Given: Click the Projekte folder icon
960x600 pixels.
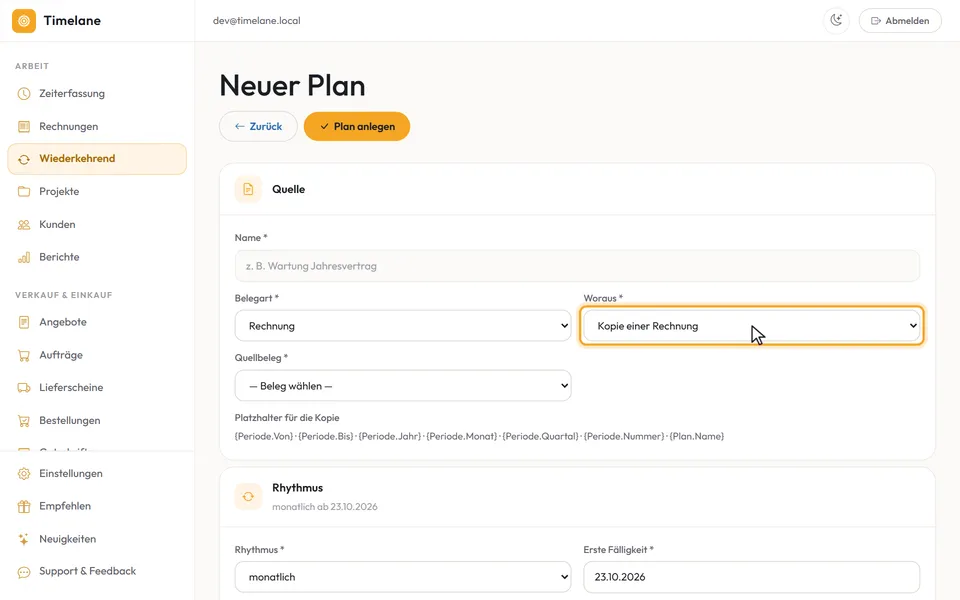Looking at the screenshot, I should [24, 192].
